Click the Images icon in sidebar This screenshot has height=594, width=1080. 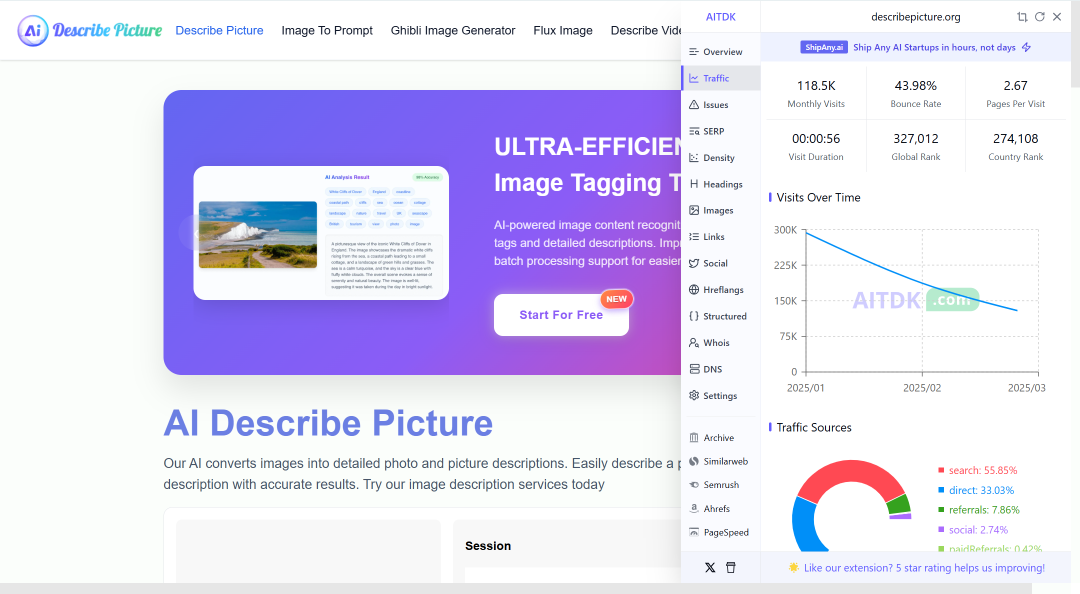tap(694, 210)
